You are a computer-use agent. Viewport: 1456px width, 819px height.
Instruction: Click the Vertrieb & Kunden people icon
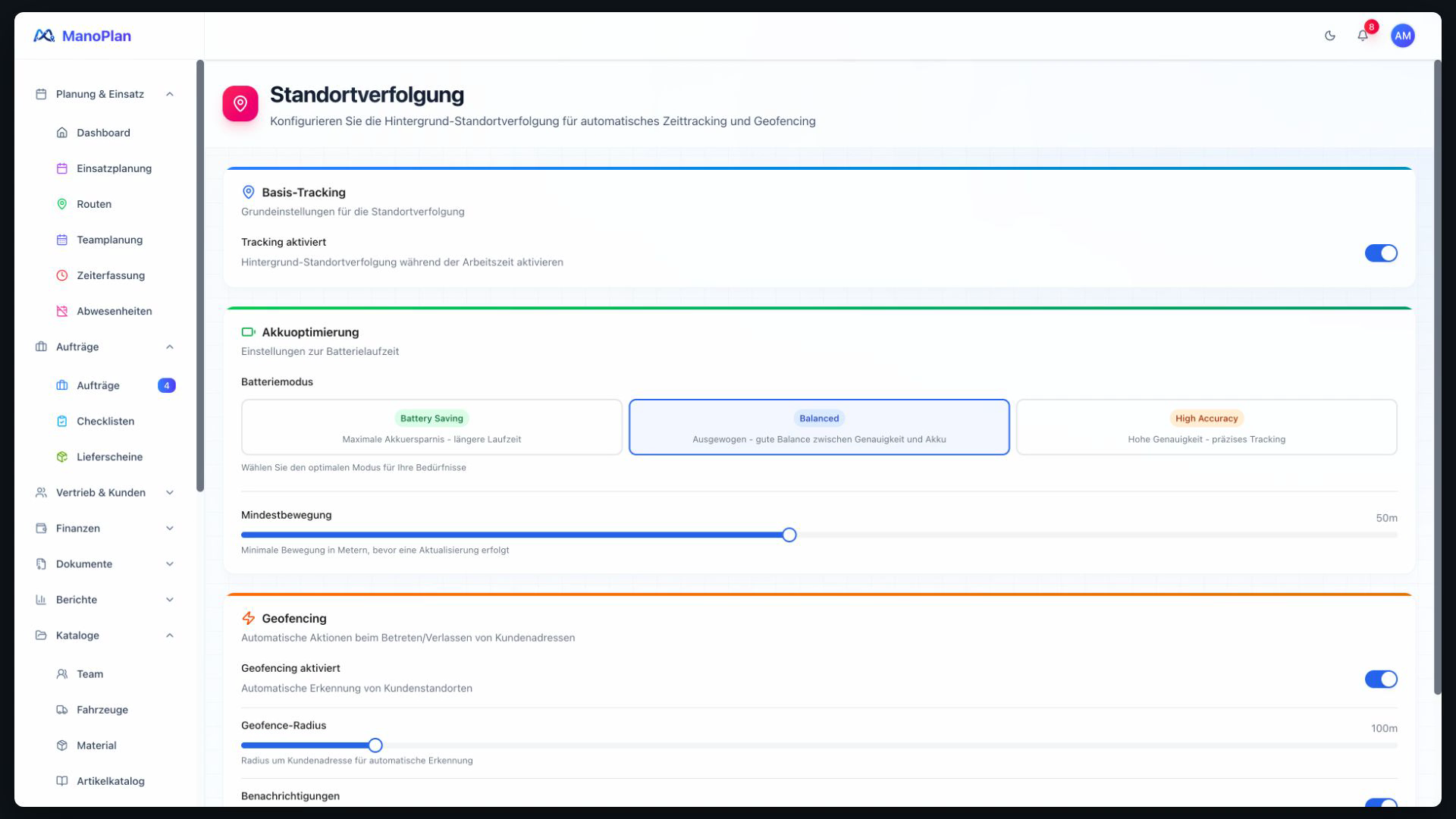(41, 493)
